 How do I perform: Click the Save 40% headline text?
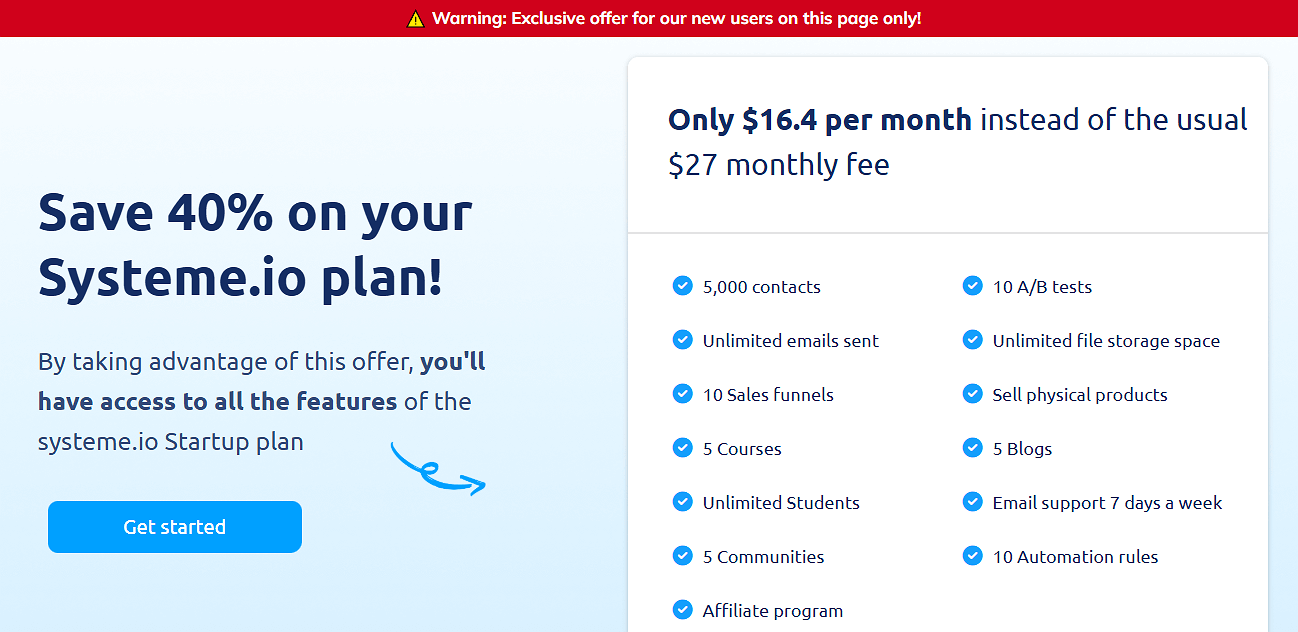click(255, 245)
